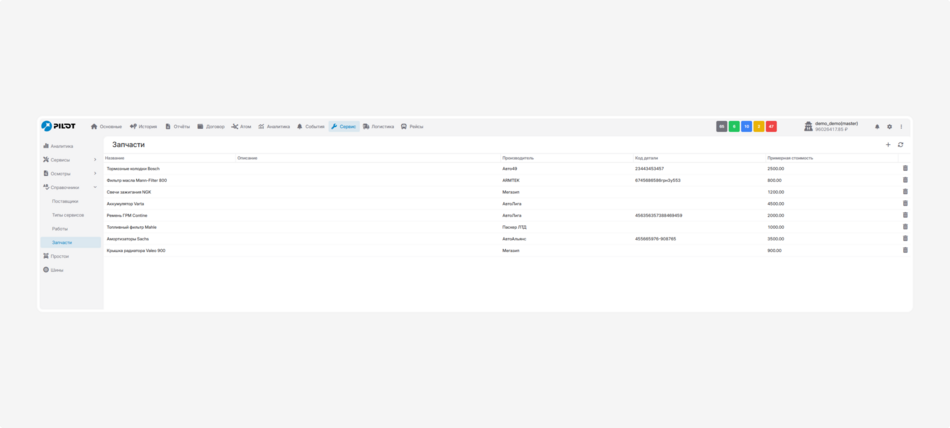
Task: Click the green status counter badge
Action: click(x=734, y=127)
